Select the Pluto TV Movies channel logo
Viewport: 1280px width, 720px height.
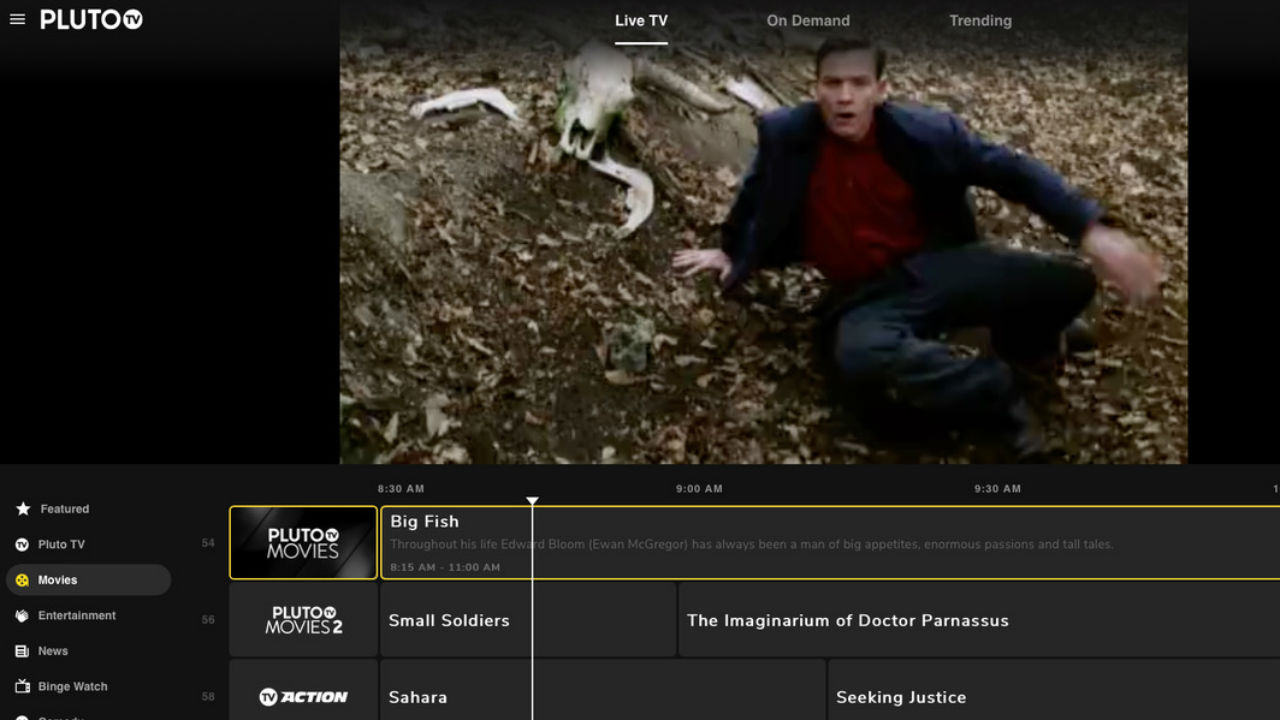[x=303, y=542]
